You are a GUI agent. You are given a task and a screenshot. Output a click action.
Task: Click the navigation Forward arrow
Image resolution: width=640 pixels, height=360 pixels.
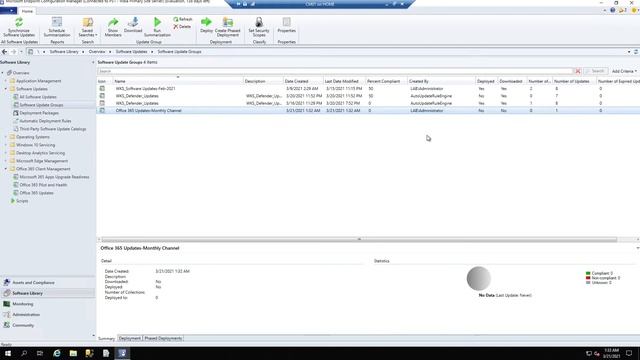pos(13,52)
